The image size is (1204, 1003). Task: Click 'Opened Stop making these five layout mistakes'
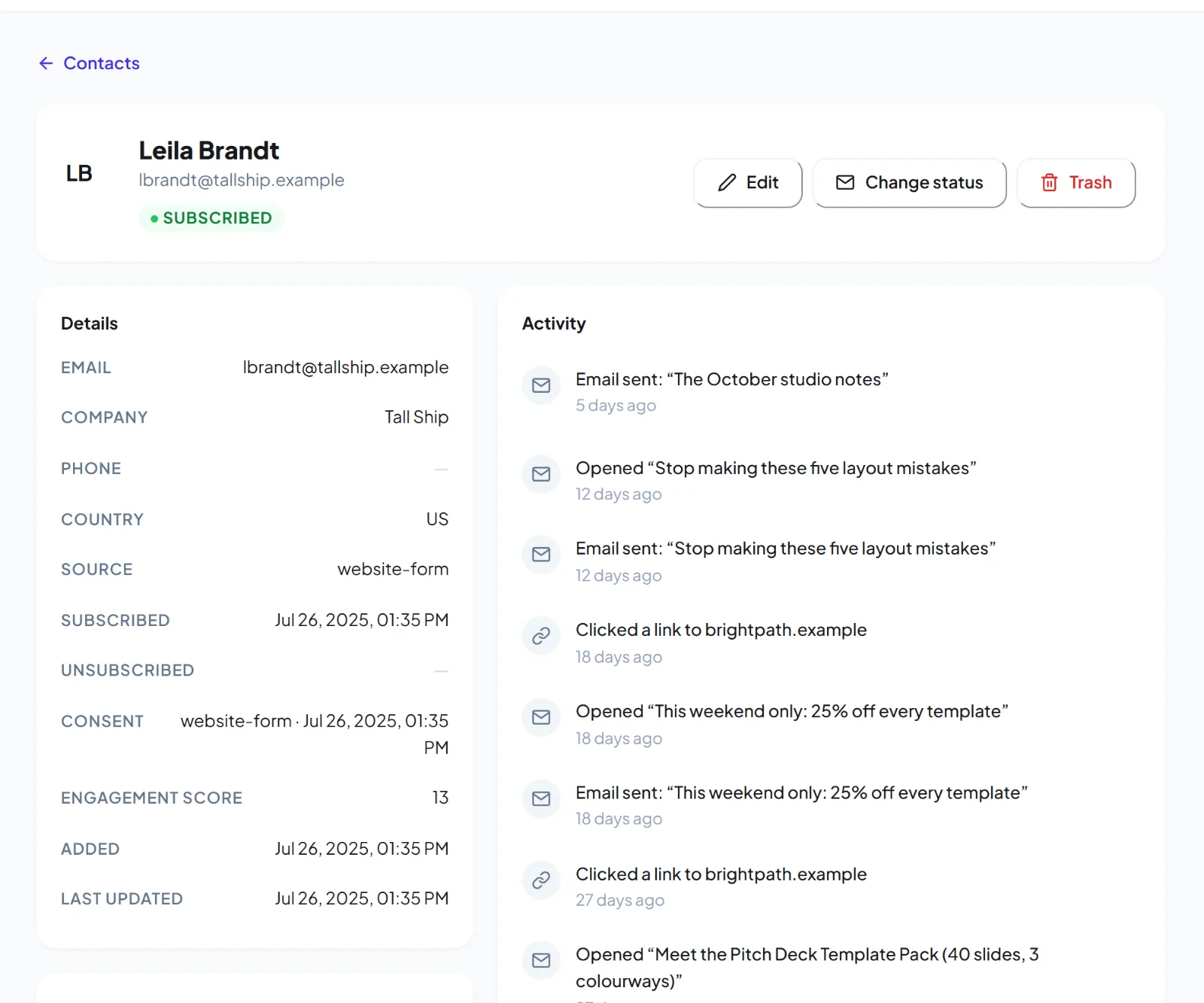click(x=776, y=468)
